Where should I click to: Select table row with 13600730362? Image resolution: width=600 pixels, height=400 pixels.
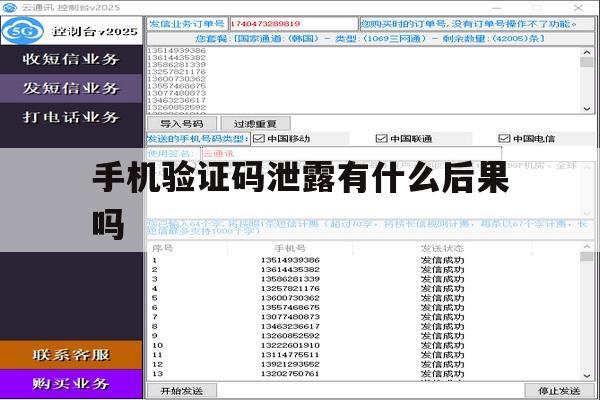364,298
